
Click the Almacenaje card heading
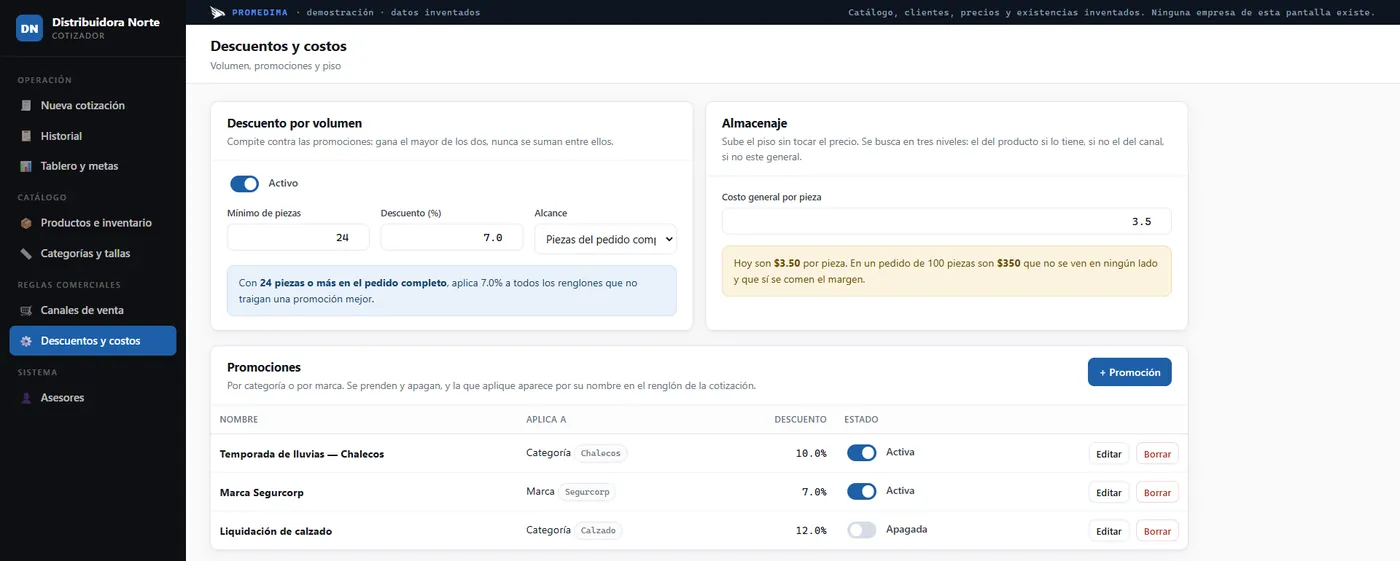click(754, 123)
